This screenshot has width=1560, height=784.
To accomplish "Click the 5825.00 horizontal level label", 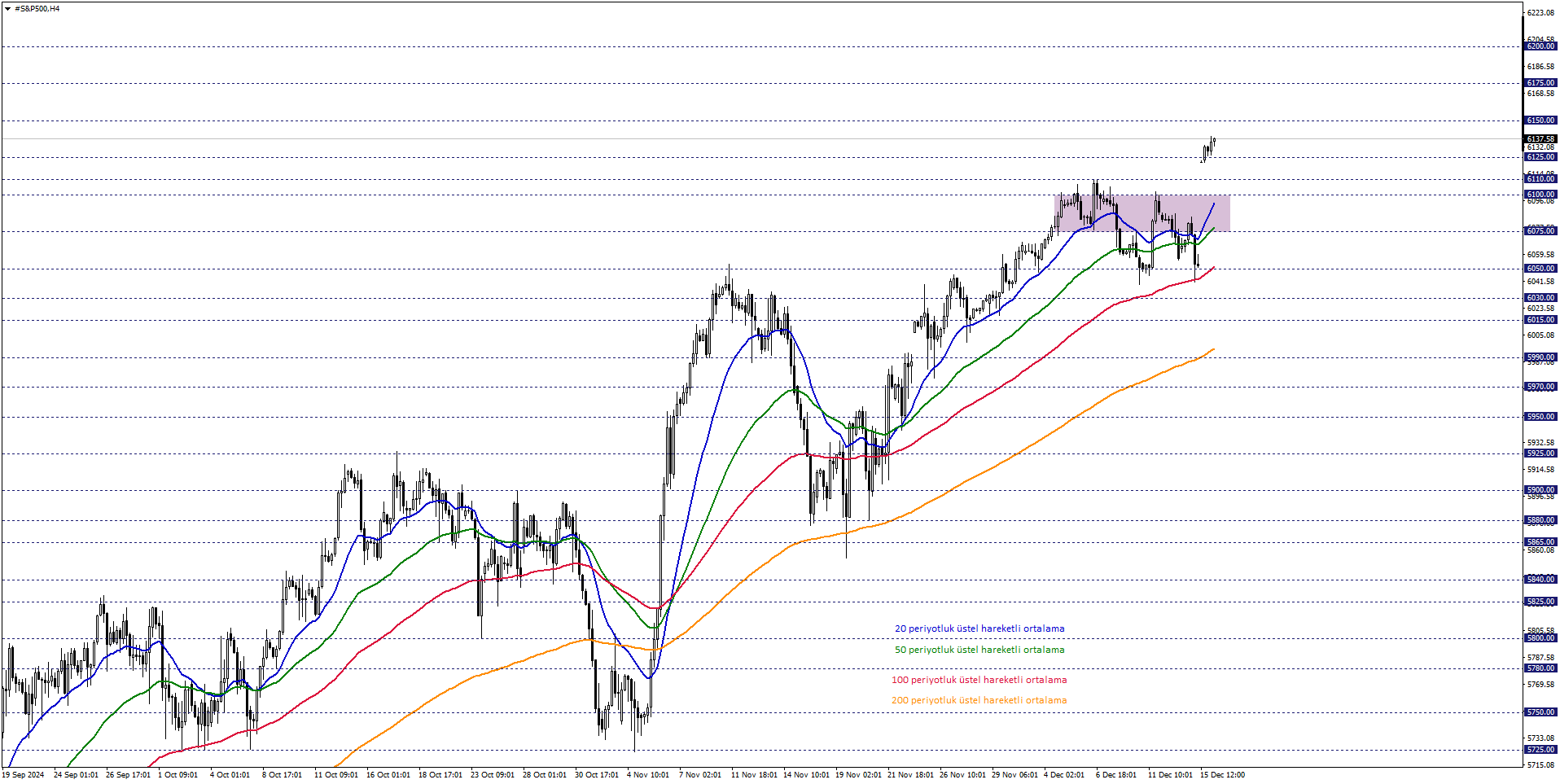I will [x=1540, y=602].
